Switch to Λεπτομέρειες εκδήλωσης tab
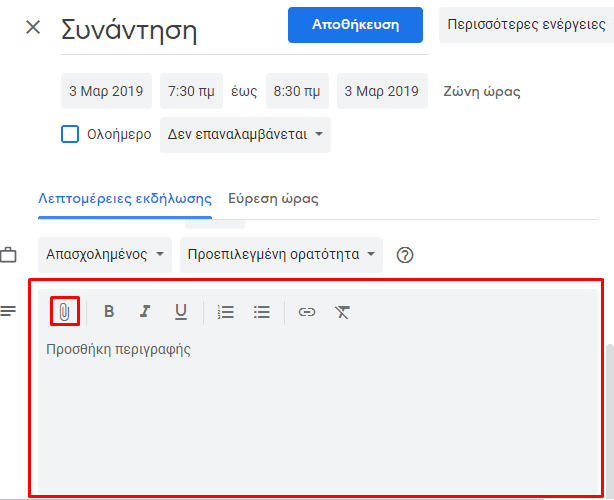The height and width of the screenshot is (500, 614). 125,199
